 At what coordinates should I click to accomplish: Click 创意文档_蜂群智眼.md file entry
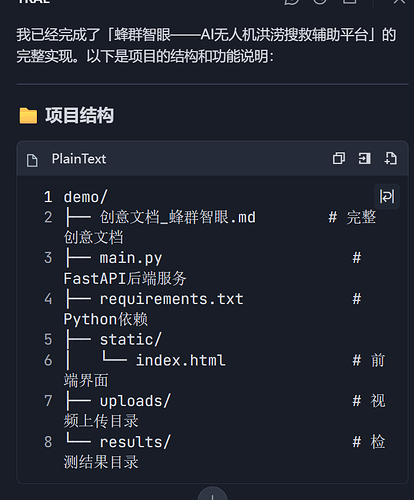click(x=177, y=217)
